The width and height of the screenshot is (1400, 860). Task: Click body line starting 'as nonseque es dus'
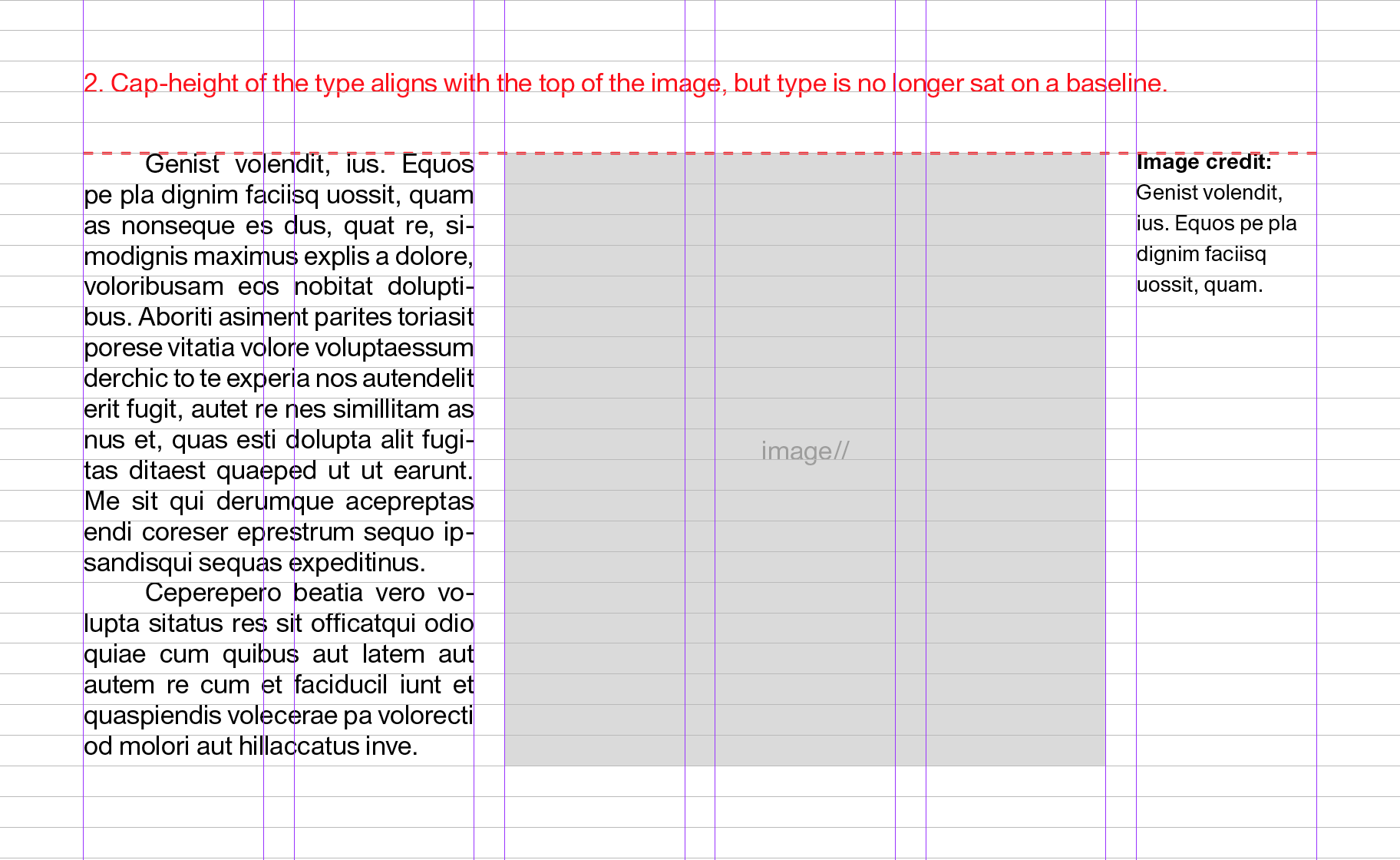[x=279, y=226]
